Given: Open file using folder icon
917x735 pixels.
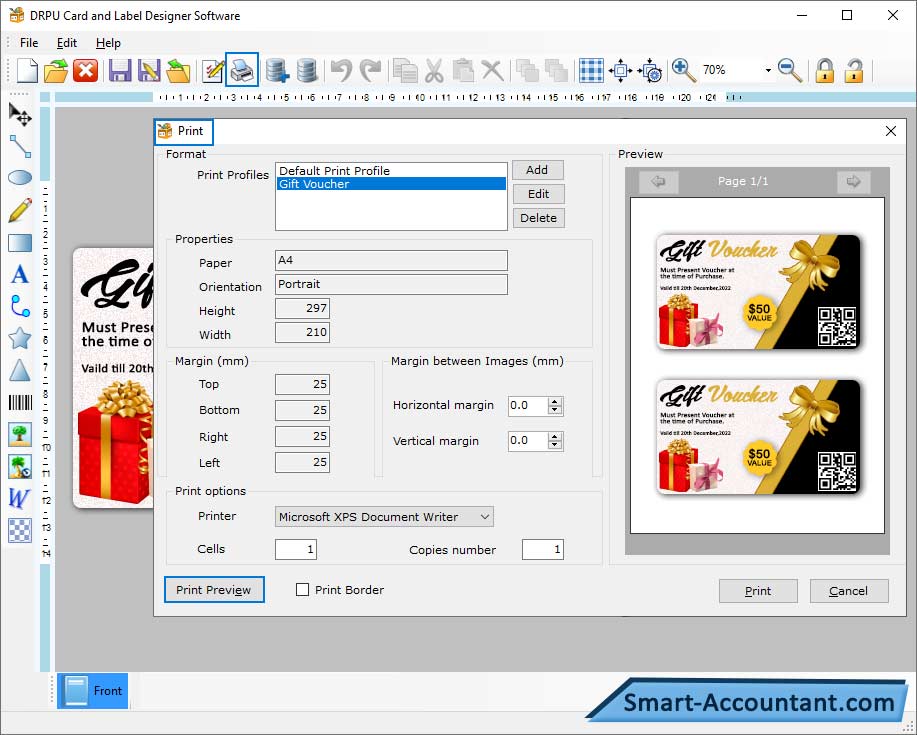Looking at the screenshot, I should pos(56,71).
